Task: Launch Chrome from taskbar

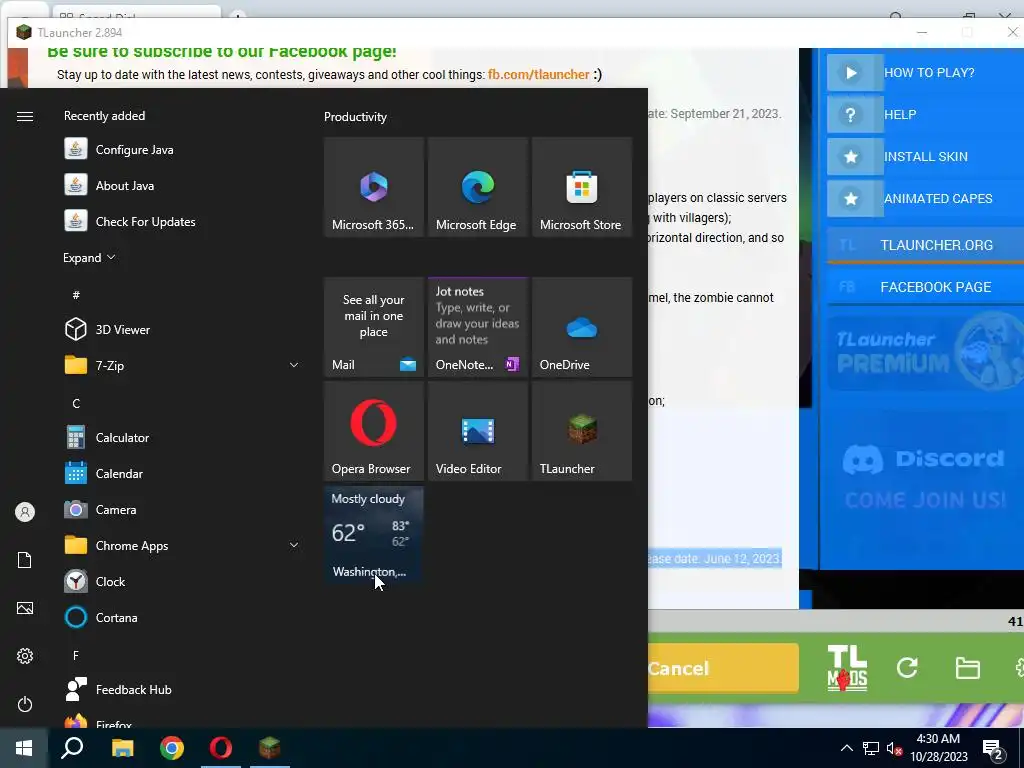Action: 172,748
